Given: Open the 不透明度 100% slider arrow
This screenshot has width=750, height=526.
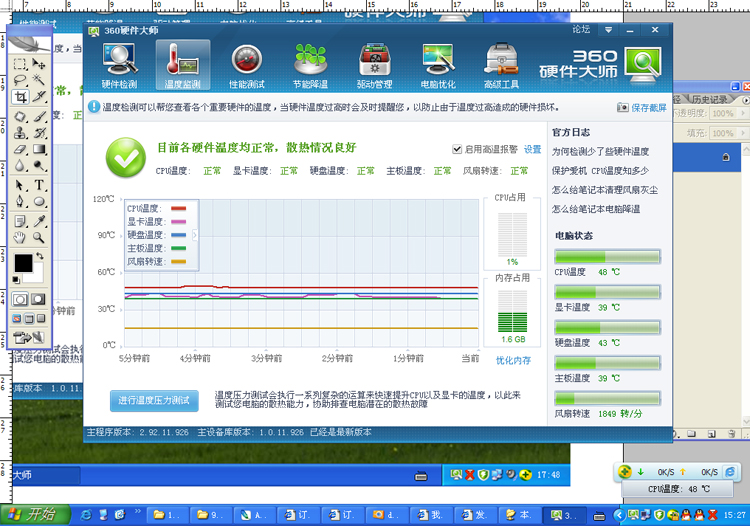Looking at the screenshot, I should coord(743,113).
